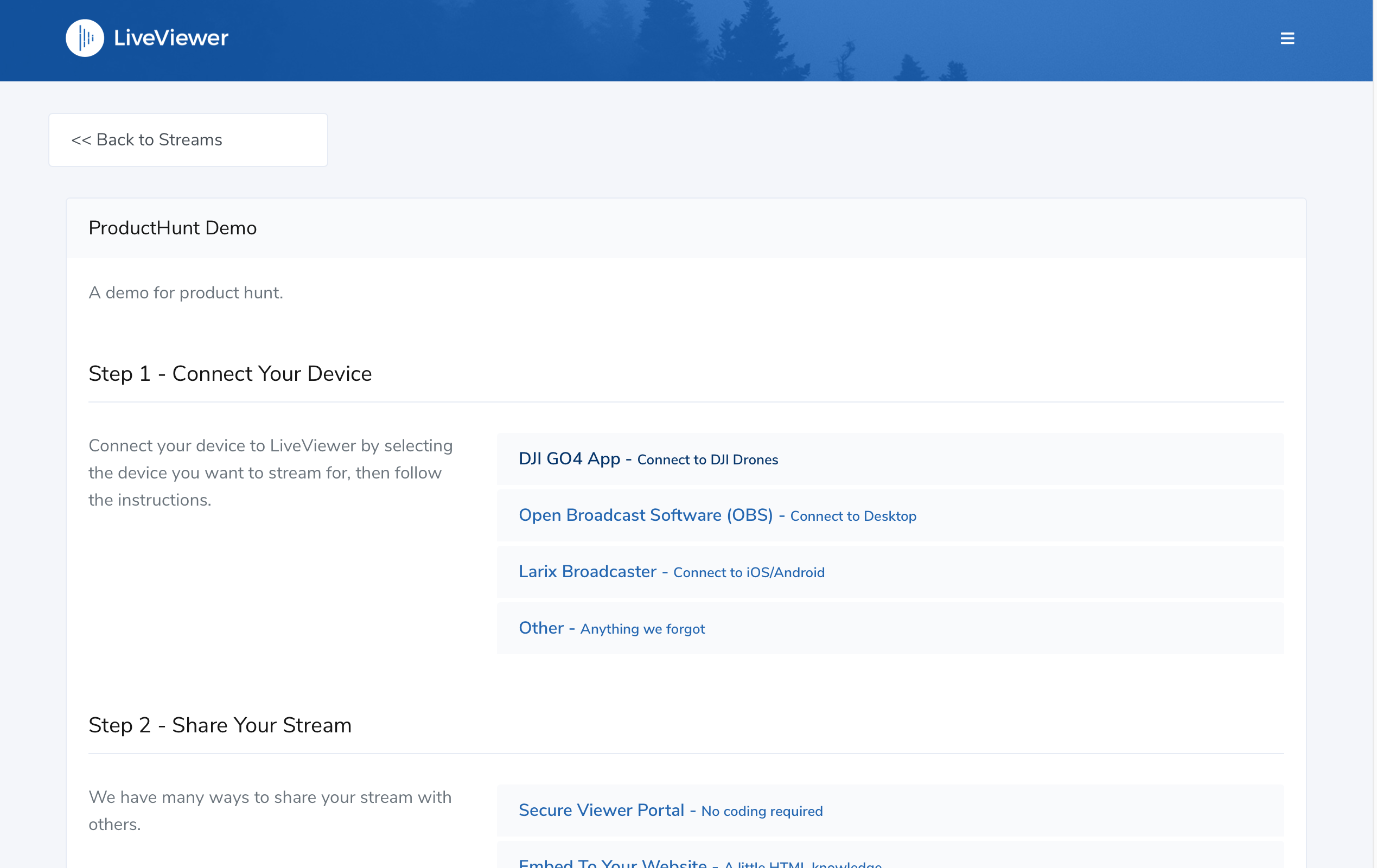The width and height of the screenshot is (1377, 868).
Task: Expand the DJI GO4 App option
Action: click(569, 458)
